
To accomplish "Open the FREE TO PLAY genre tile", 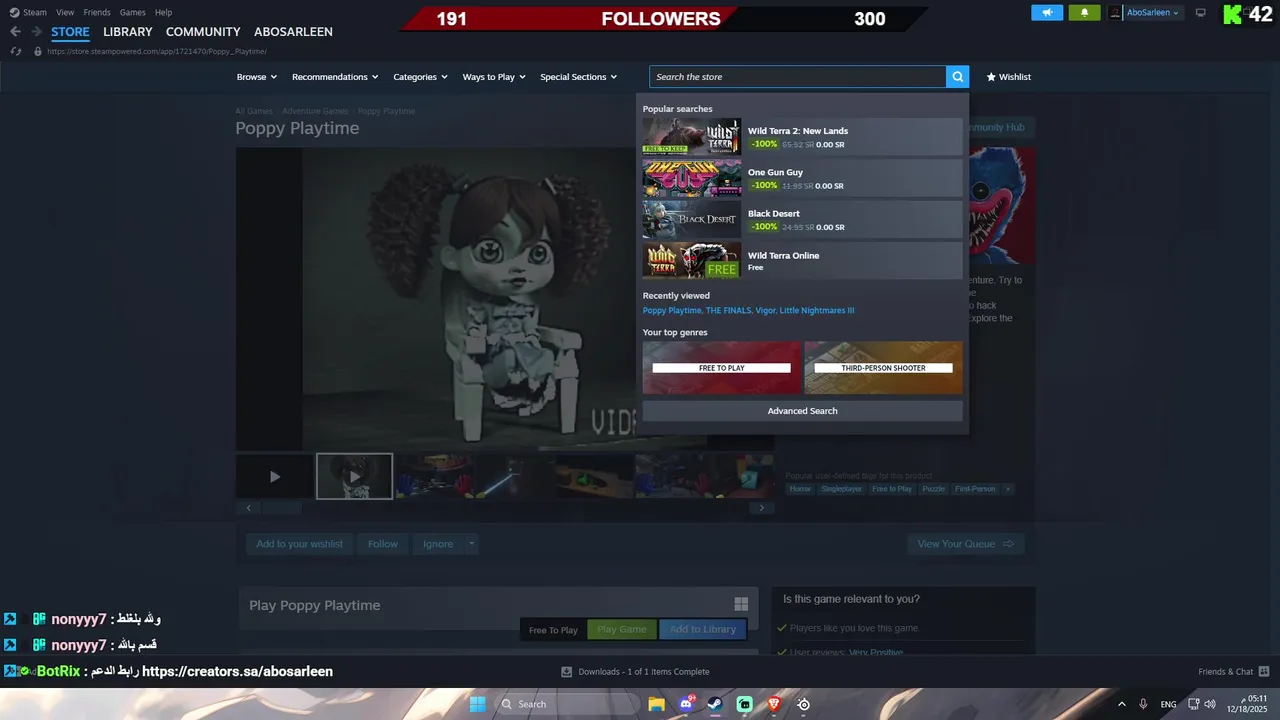I will click(x=722, y=367).
